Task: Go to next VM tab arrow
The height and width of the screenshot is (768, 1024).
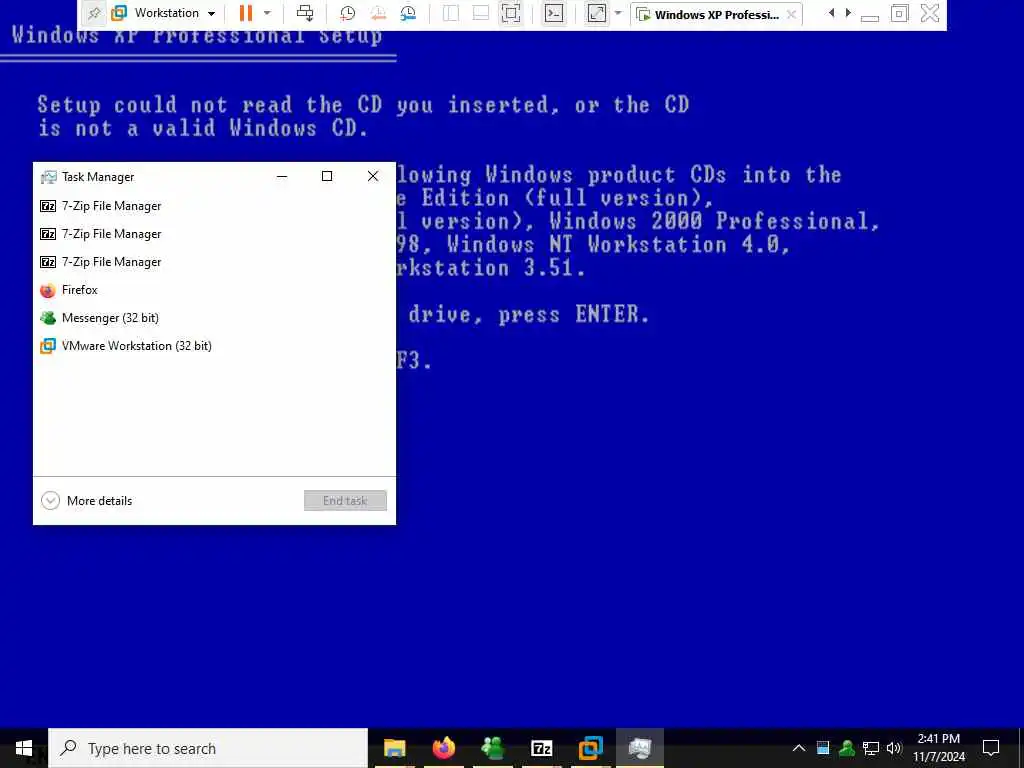Action: (848, 13)
